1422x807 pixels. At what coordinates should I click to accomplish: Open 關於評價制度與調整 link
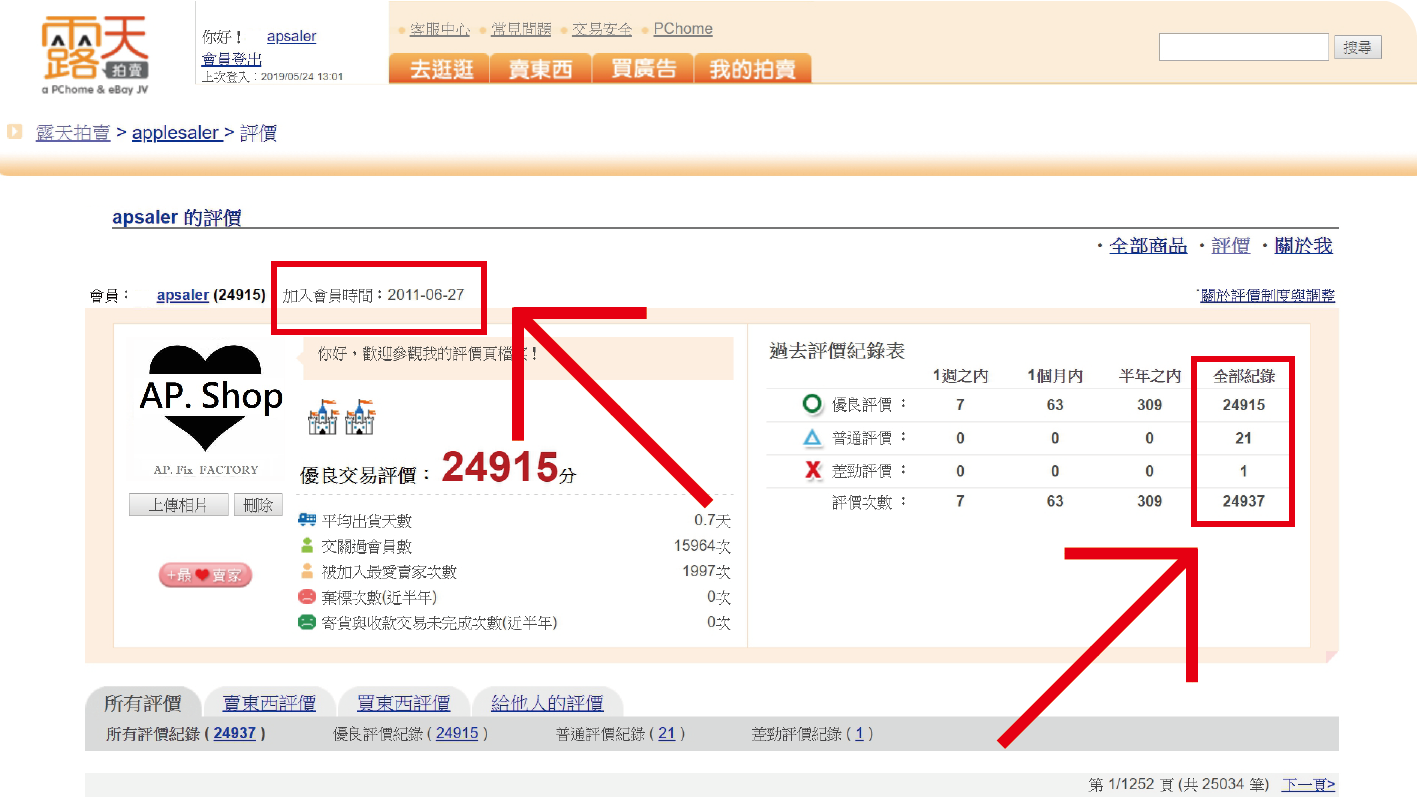(1267, 296)
